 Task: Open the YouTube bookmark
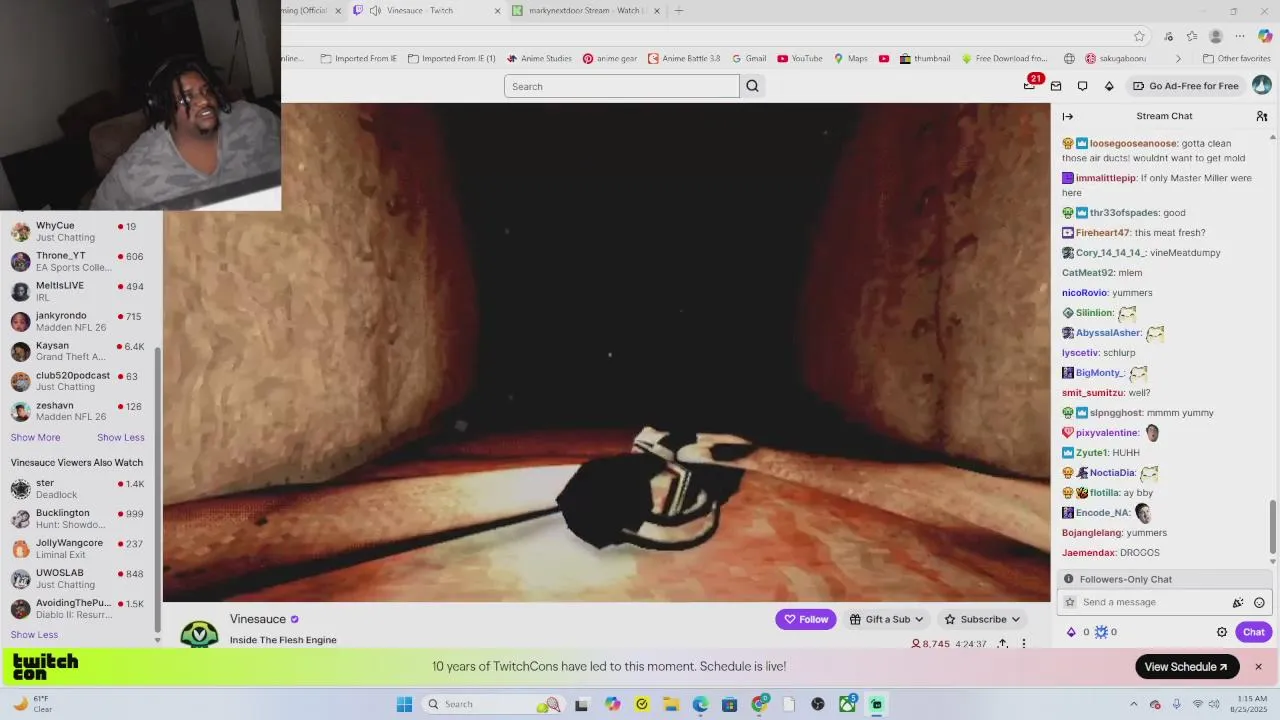pos(799,59)
